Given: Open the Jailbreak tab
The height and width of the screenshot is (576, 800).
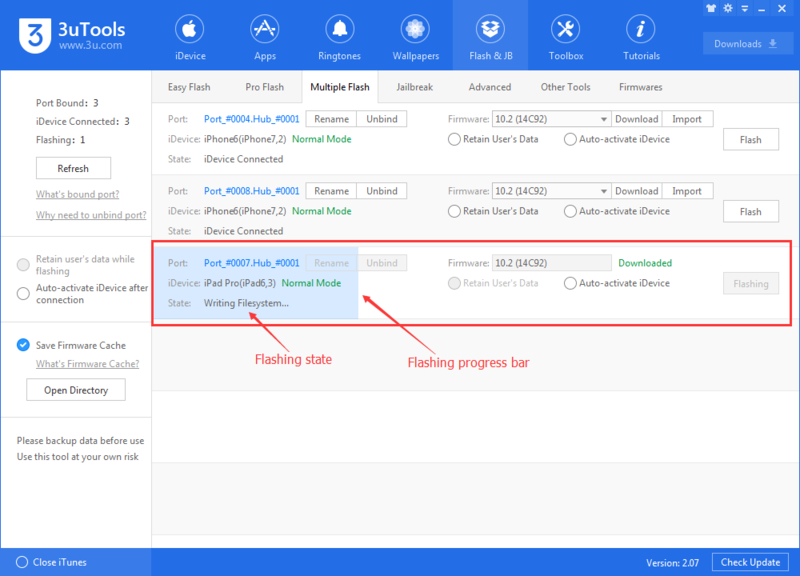Looking at the screenshot, I should [414, 87].
